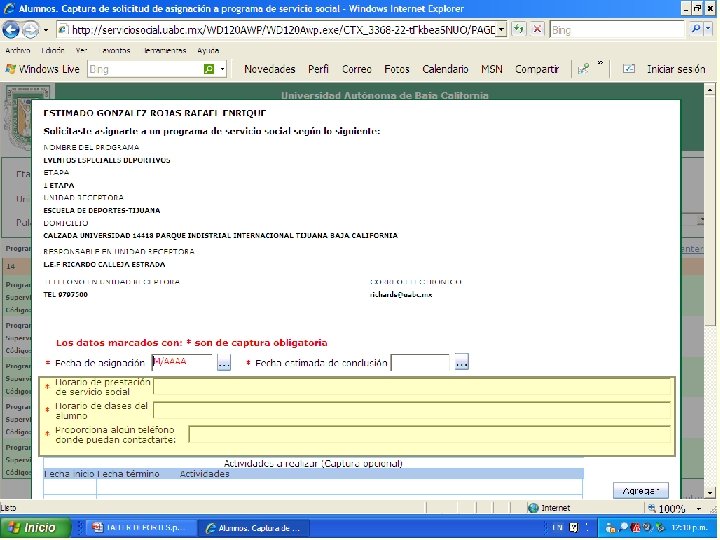
Task: Click the Inicio start button
Action: tap(35, 528)
